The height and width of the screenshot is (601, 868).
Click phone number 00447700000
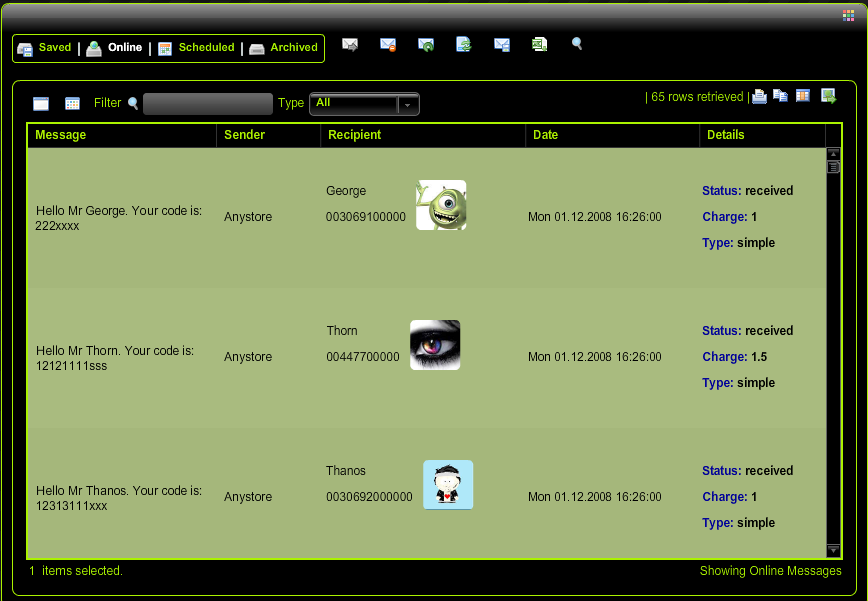pos(363,357)
